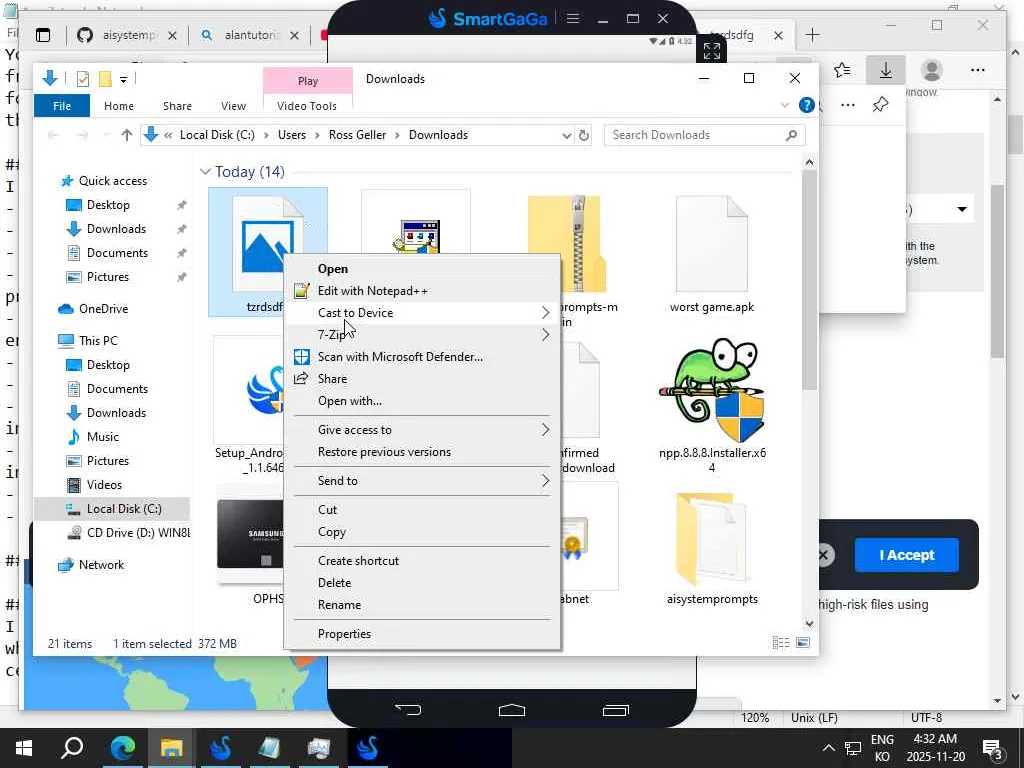
Task: Click Cut in context menu
Action: pos(327,509)
